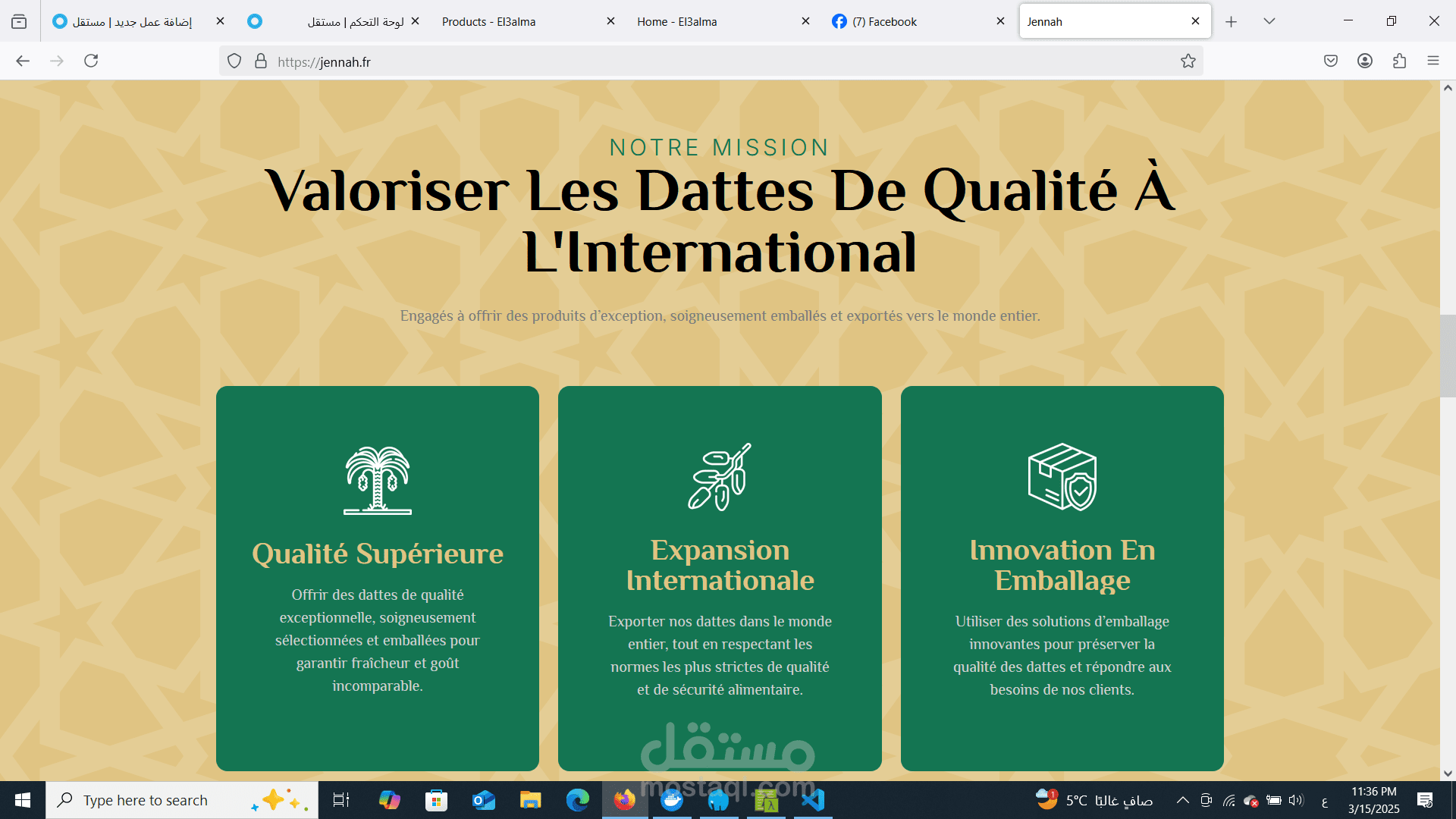1456x819 pixels.
Task: Open Visual Studio Code from the taskbar
Action: tap(813, 800)
